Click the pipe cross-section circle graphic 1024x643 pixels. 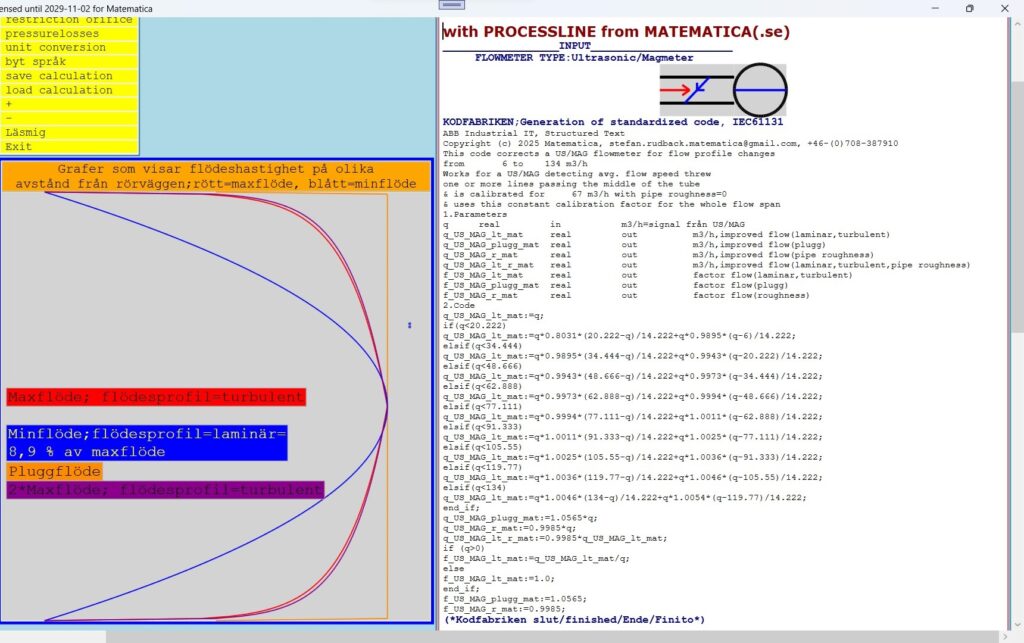pyautogui.click(x=760, y=90)
